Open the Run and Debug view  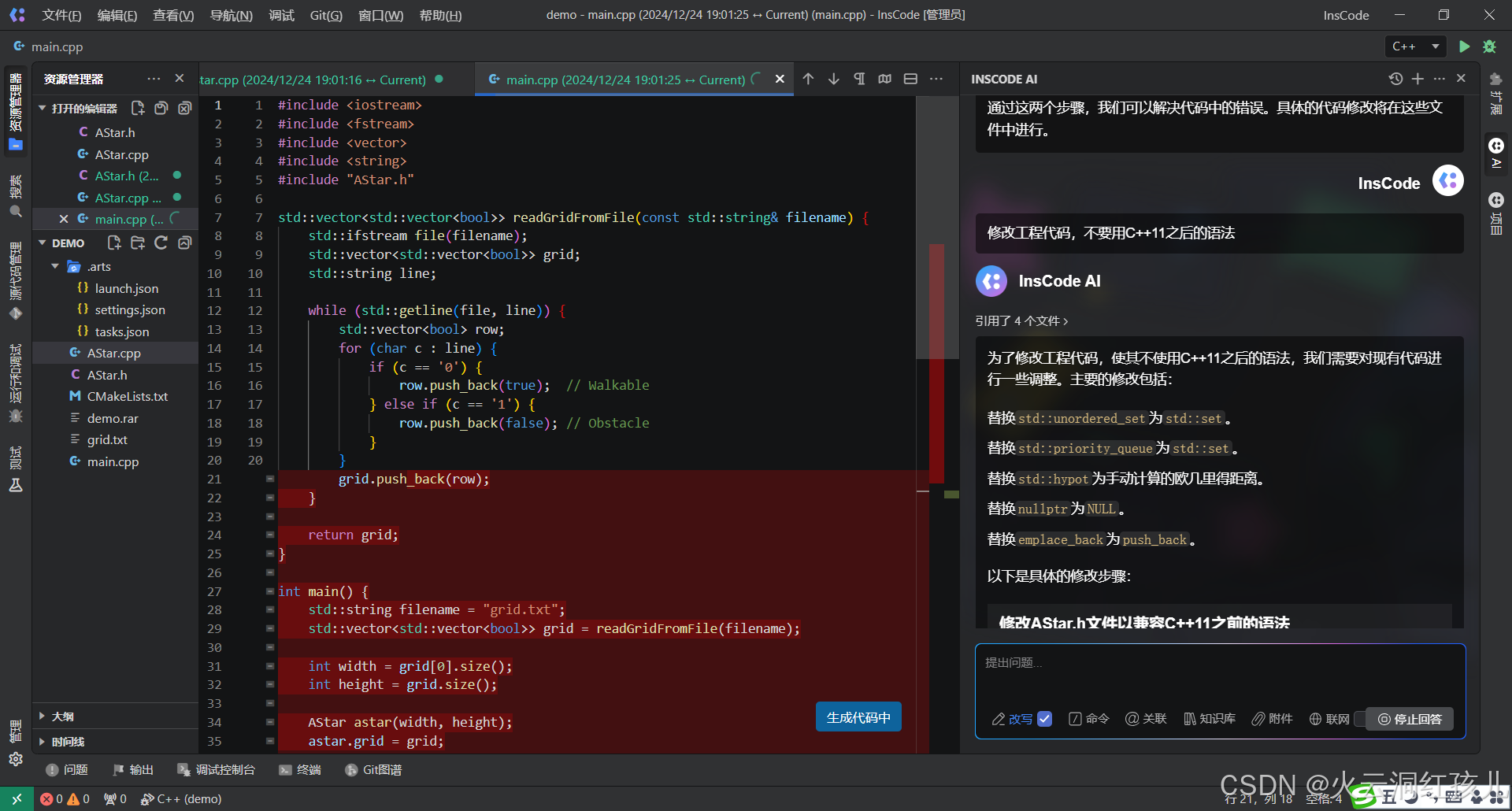(16, 383)
